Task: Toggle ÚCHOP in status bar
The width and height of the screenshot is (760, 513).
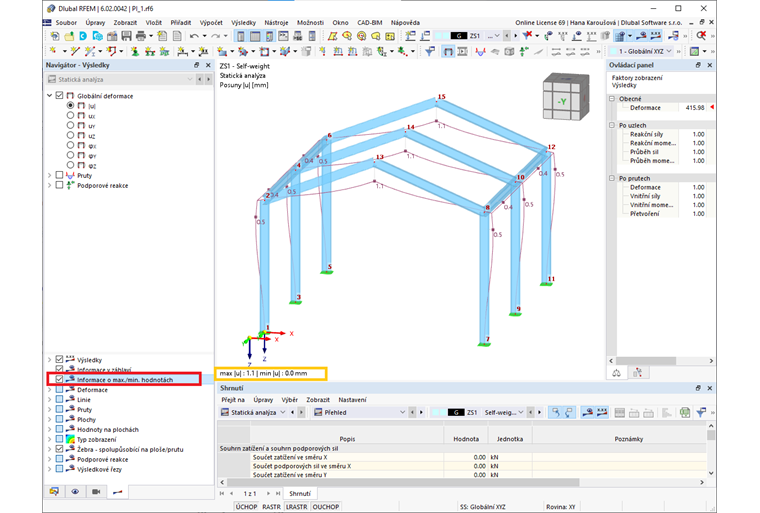Action: 246,507
